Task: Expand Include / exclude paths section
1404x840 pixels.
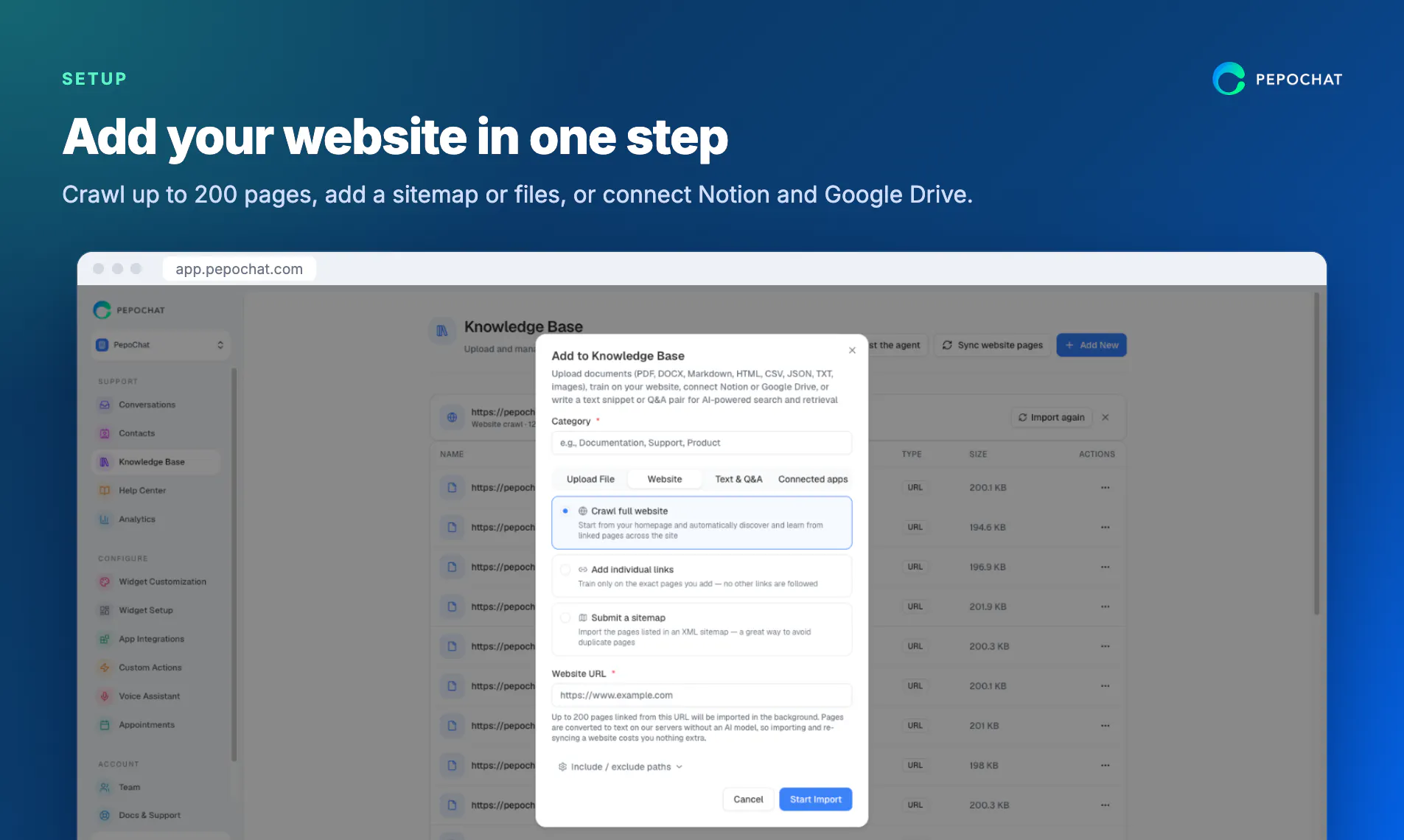Action: coord(621,767)
